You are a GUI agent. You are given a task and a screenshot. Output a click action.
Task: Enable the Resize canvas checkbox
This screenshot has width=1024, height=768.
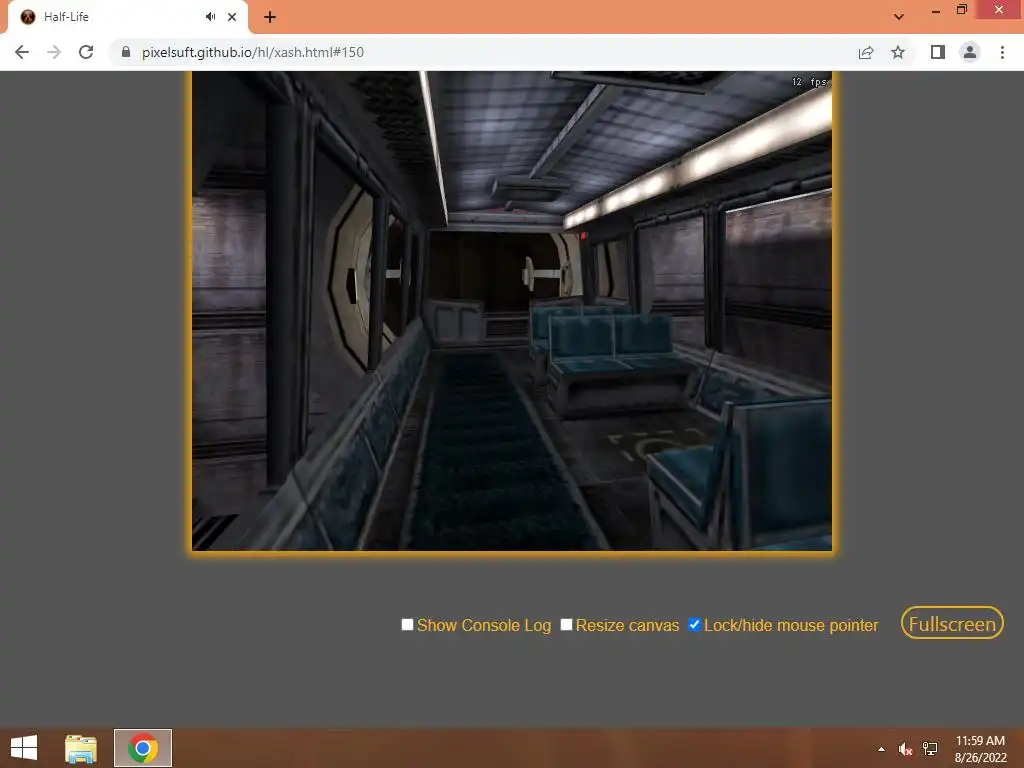(x=566, y=624)
